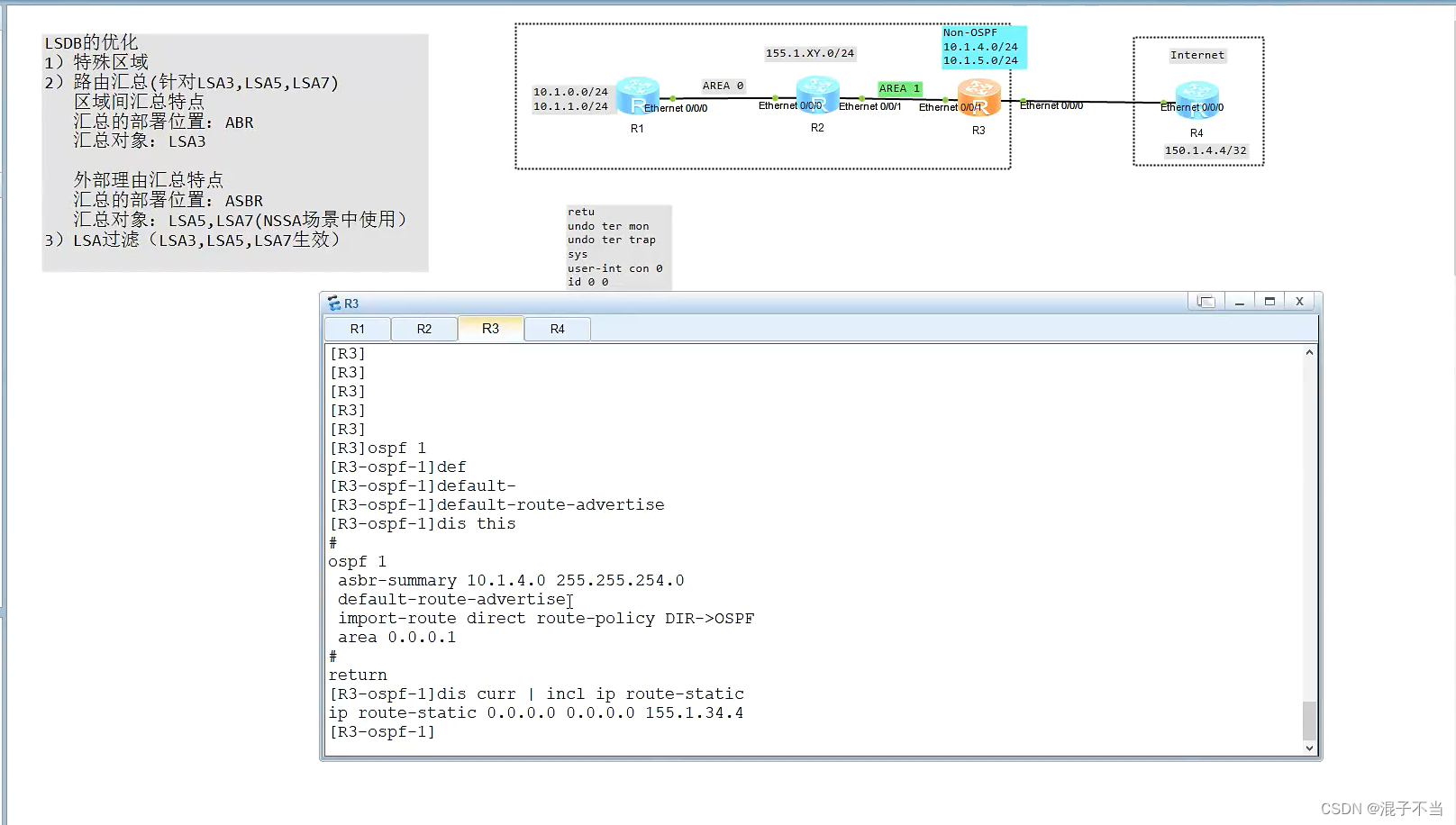Click the 外部理由汇总特点 note line
This screenshot has height=825, width=1456.
tap(149, 180)
